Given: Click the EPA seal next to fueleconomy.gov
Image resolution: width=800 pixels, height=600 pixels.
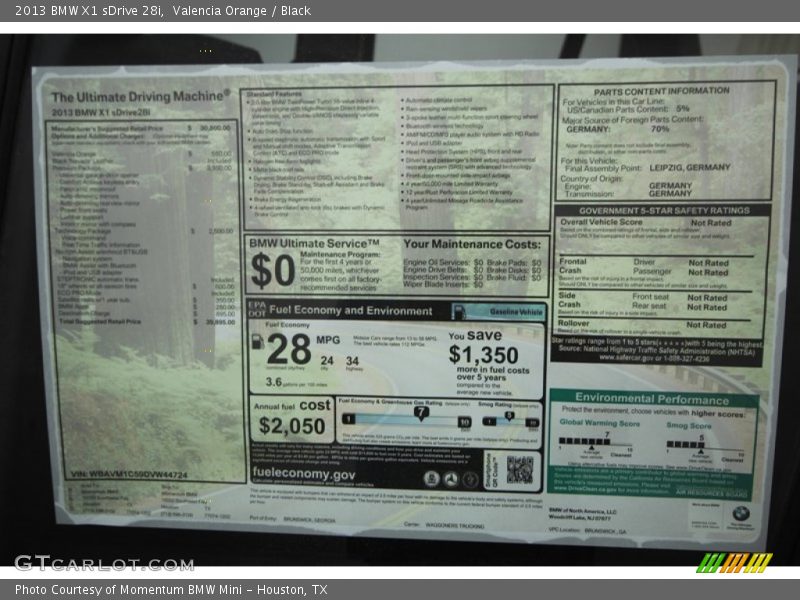Looking at the screenshot, I should (432, 479).
